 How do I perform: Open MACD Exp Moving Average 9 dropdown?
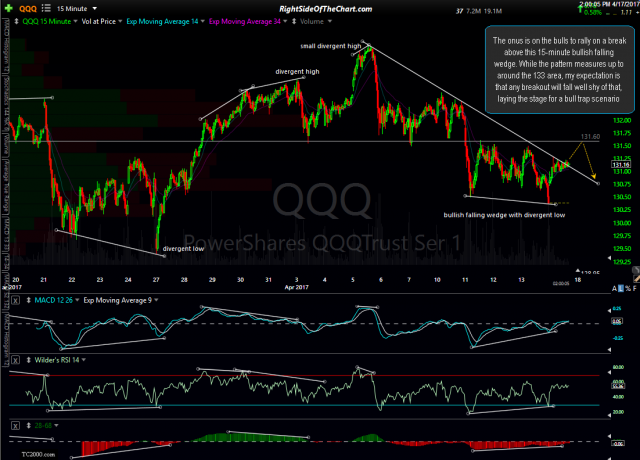(x=156, y=300)
